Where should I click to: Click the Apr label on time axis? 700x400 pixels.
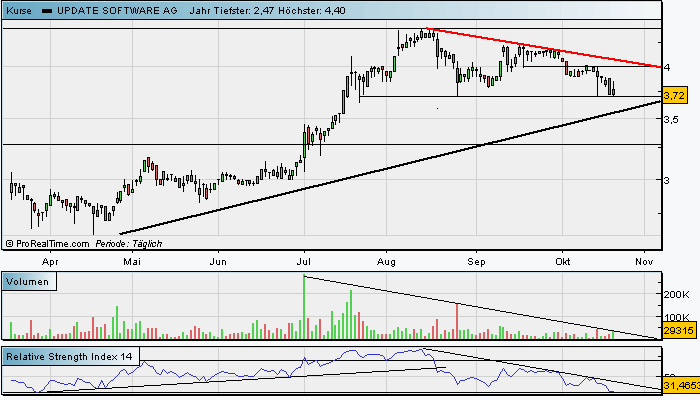coord(50,262)
